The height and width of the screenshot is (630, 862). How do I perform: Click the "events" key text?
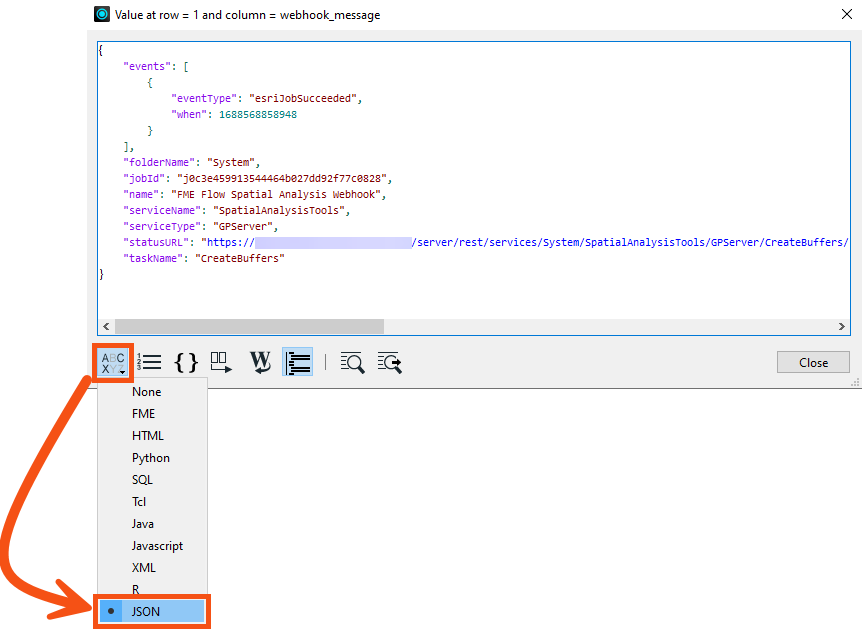(146, 67)
